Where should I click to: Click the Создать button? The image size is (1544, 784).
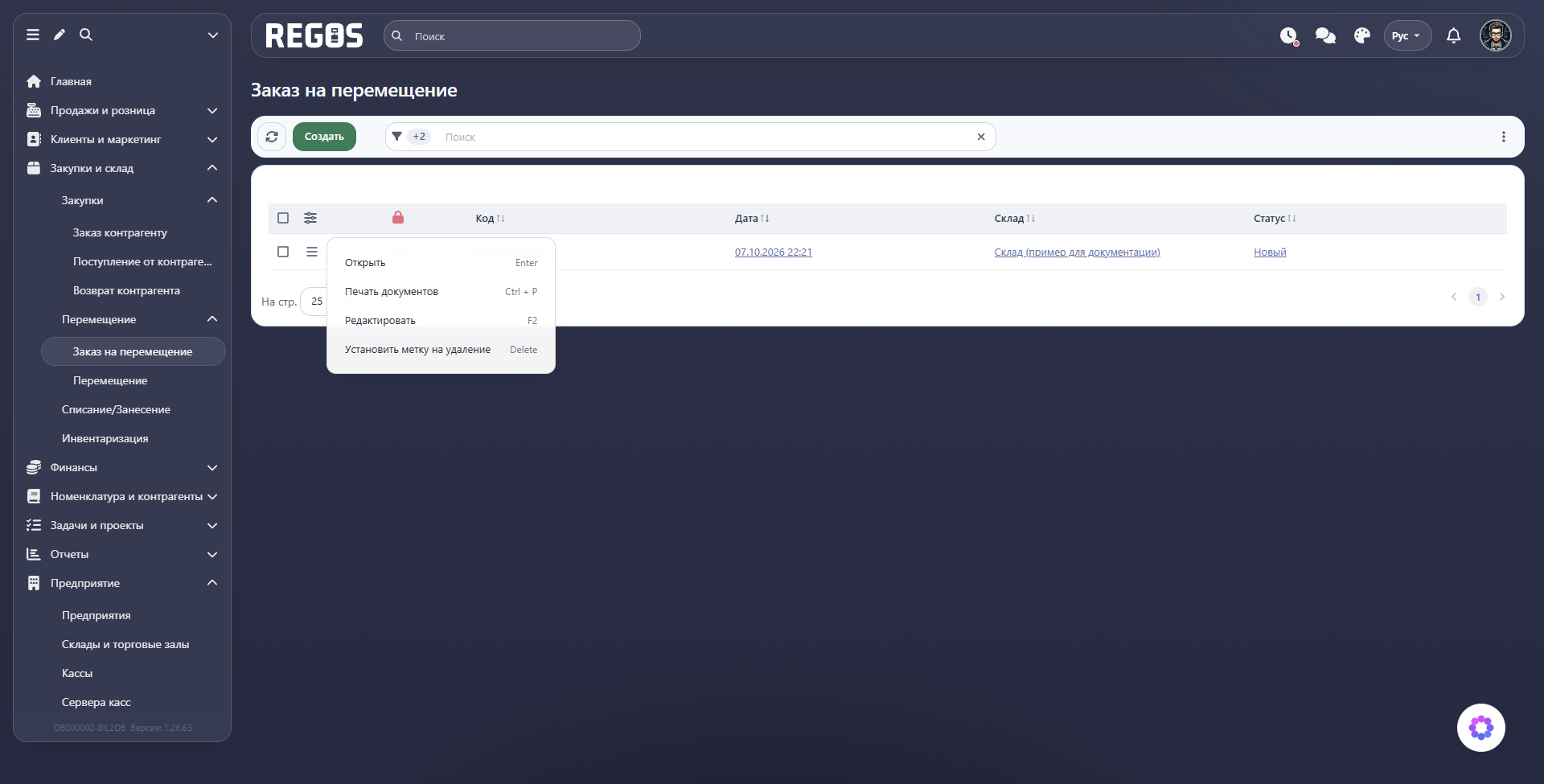[324, 137]
